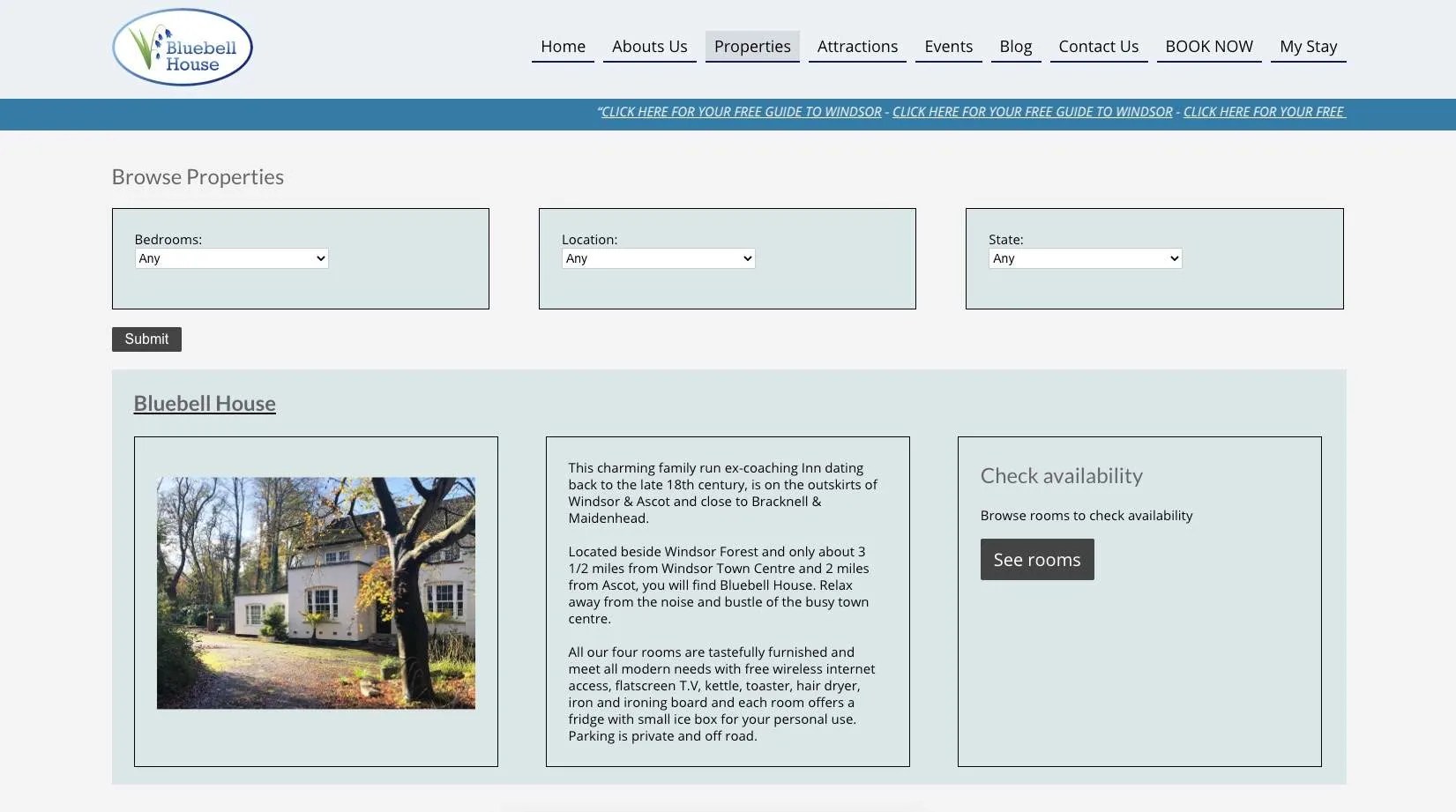
Task: Select the Properties tab
Action: 751,46
